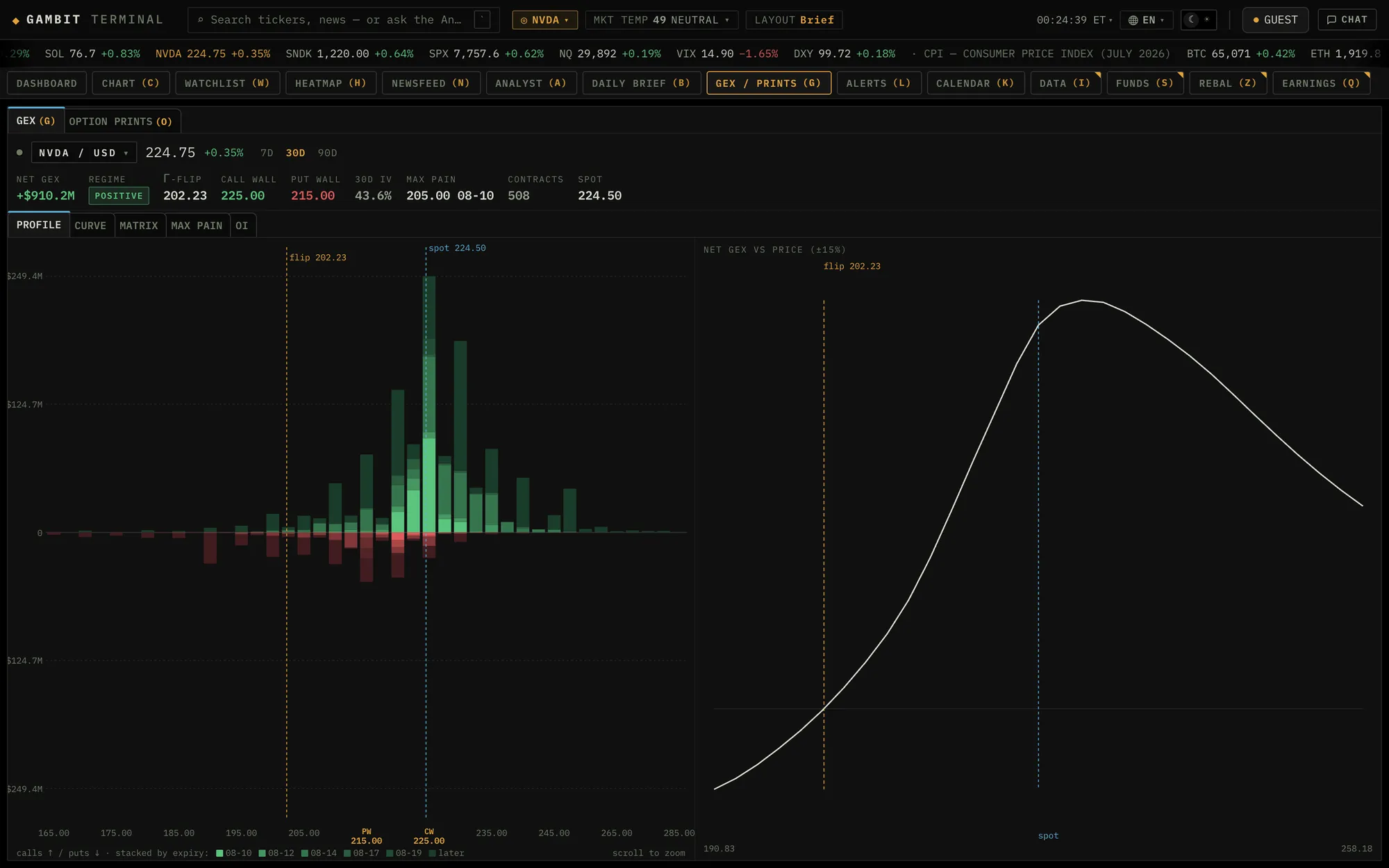Open the ANALYST (A) tab
The width and height of the screenshot is (1389, 868).
(x=531, y=83)
